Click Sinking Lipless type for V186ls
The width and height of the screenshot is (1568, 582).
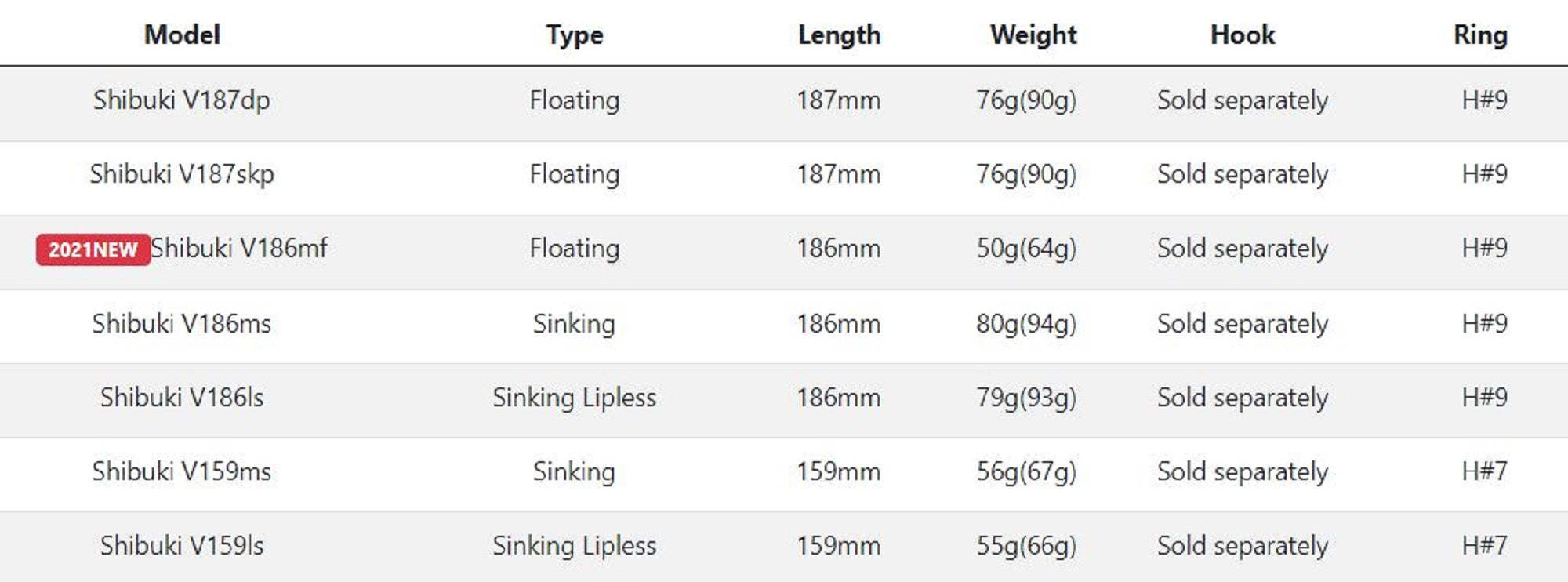pyautogui.click(x=575, y=398)
